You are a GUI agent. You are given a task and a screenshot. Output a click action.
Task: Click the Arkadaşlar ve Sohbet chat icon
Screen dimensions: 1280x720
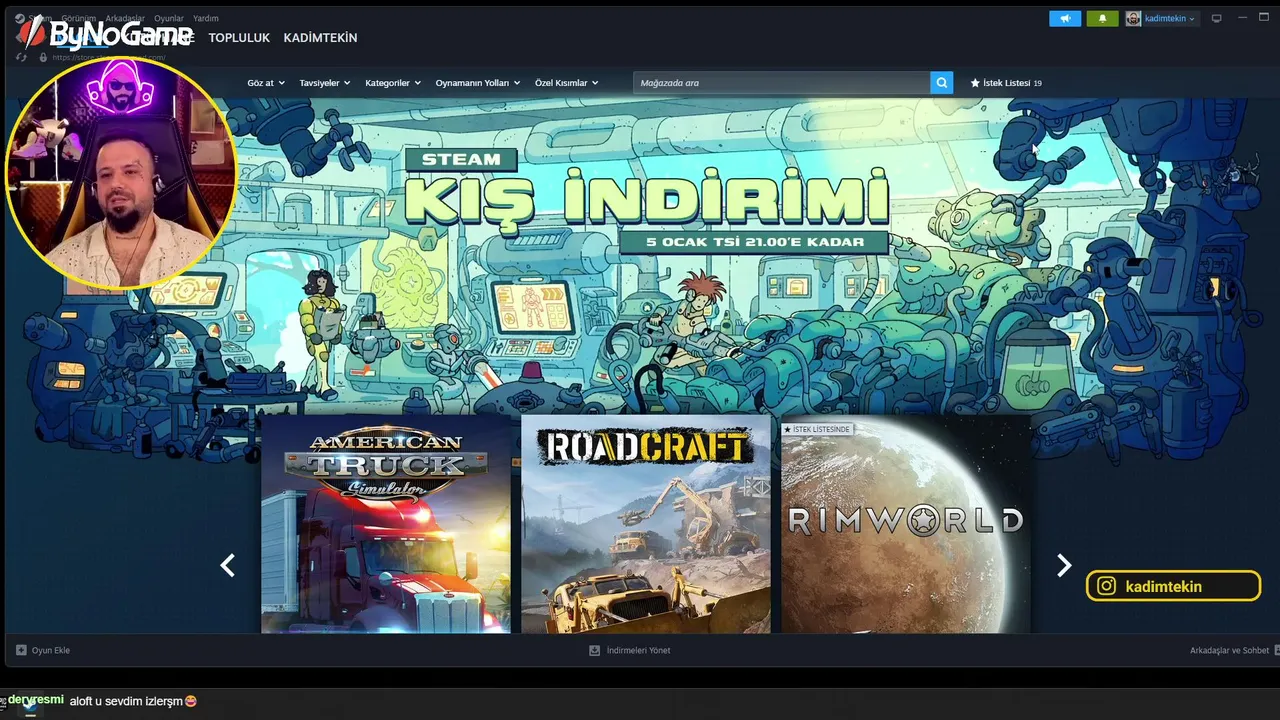(x=1276, y=650)
